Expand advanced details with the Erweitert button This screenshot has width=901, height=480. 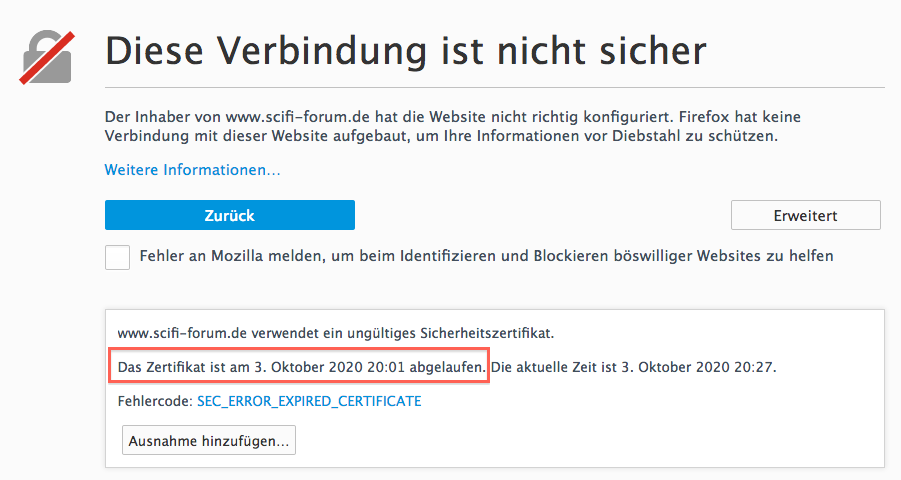point(805,215)
